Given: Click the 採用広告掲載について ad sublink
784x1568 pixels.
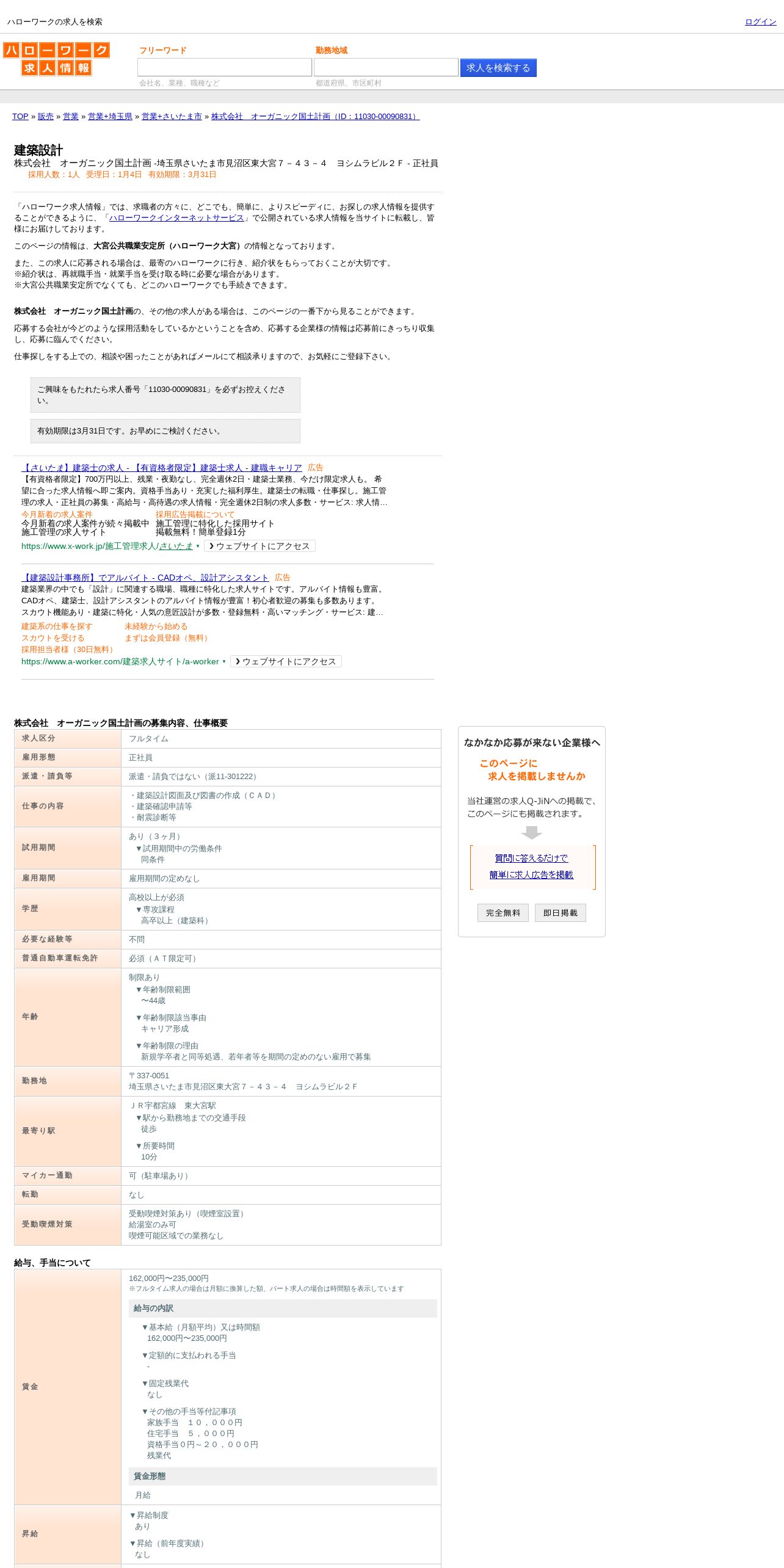Looking at the screenshot, I should [195, 515].
